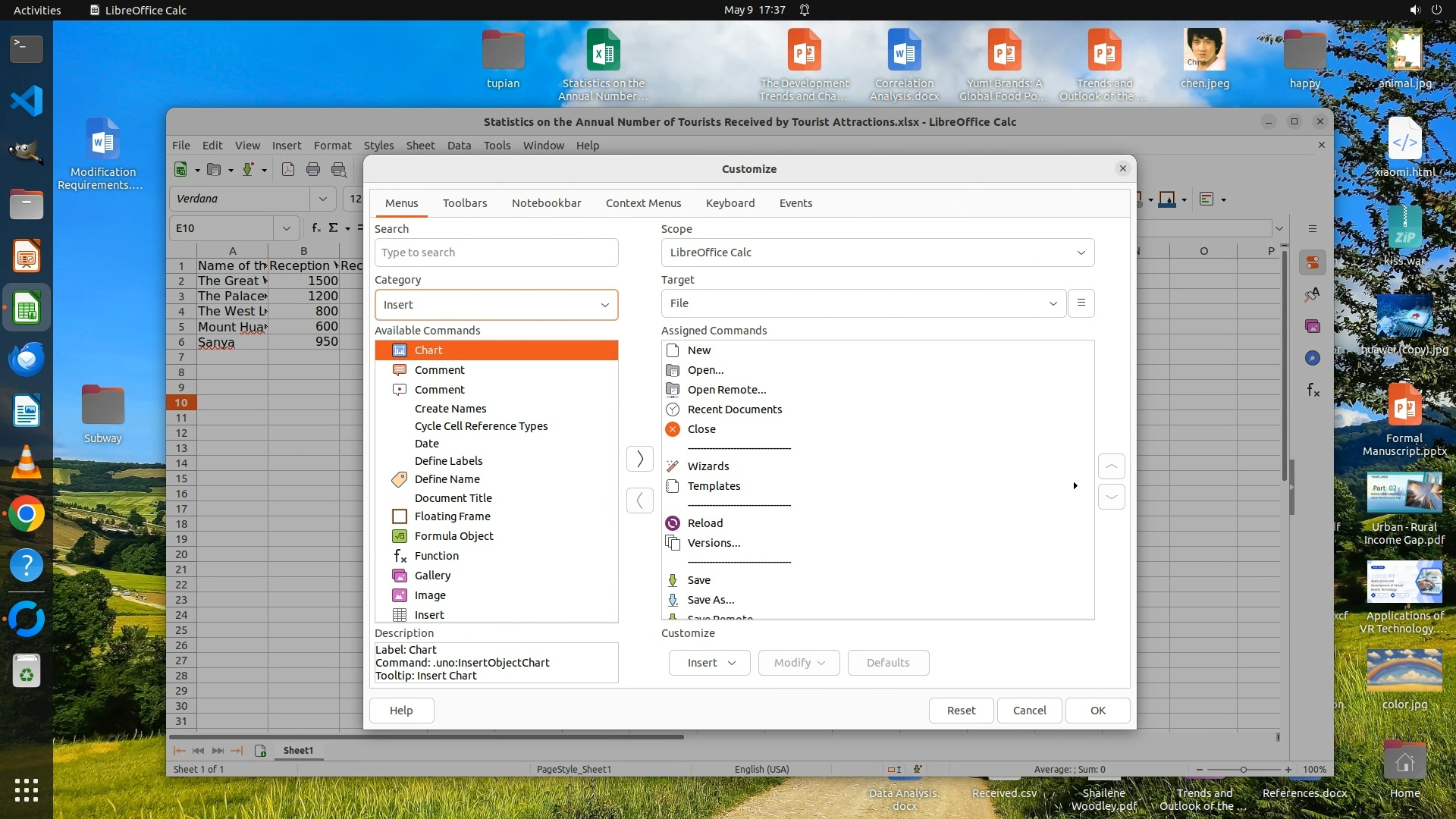Screen dimensions: 1456x819
Task: Open the Scope dropdown LibreOffice Calc
Action: point(877,253)
